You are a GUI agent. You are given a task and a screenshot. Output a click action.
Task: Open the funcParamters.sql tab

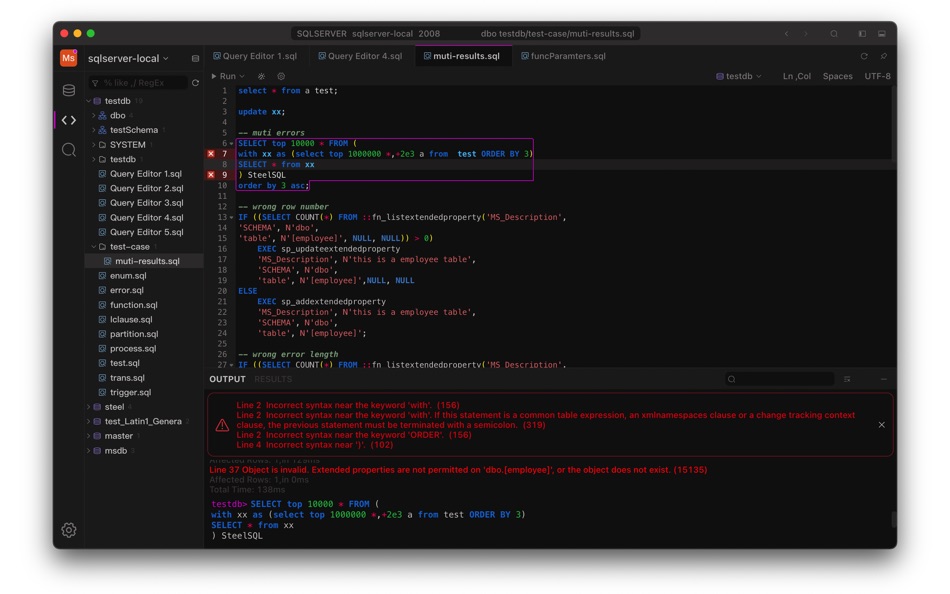(x=563, y=56)
